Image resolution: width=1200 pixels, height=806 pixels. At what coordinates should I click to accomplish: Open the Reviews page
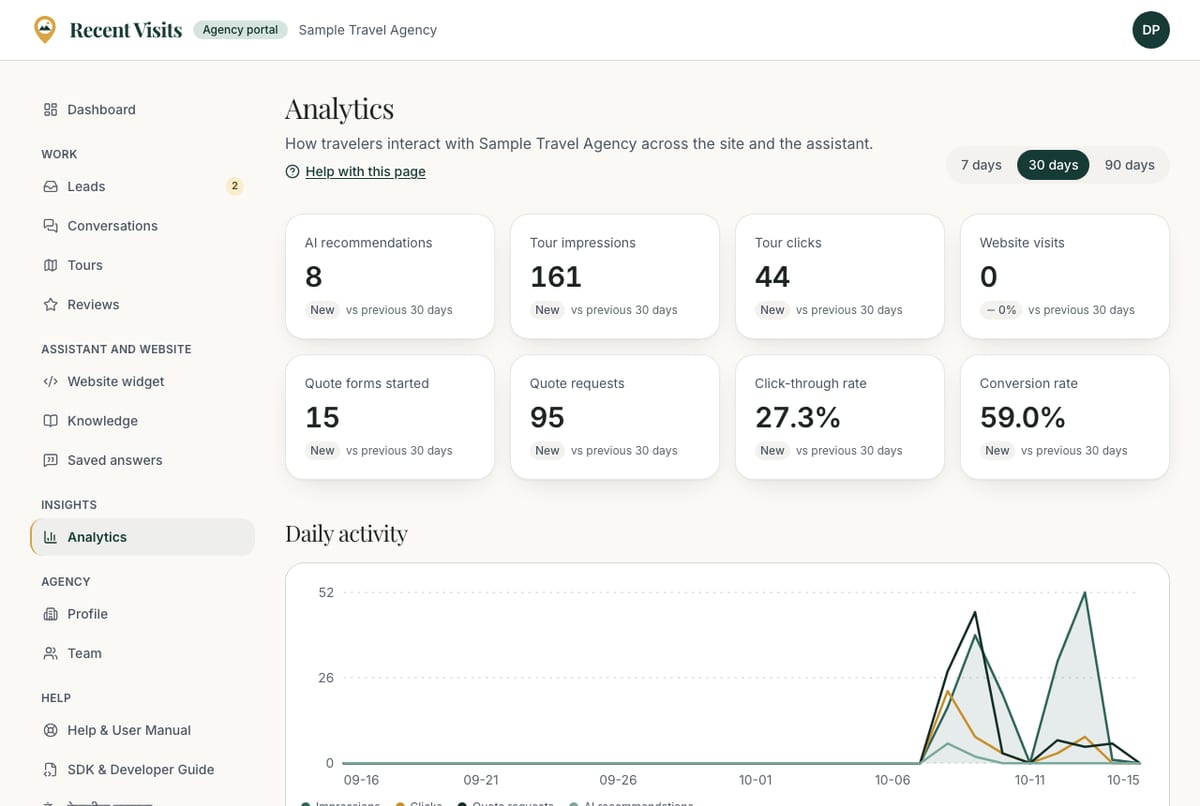point(142,305)
